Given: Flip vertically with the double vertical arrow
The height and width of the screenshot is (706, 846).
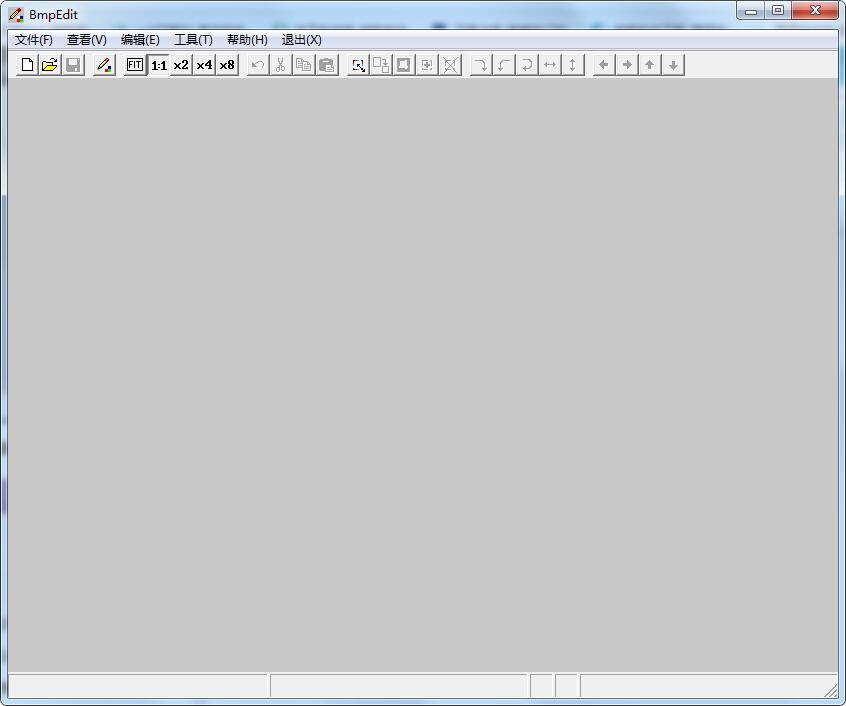Looking at the screenshot, I should [x=573, y=65].
